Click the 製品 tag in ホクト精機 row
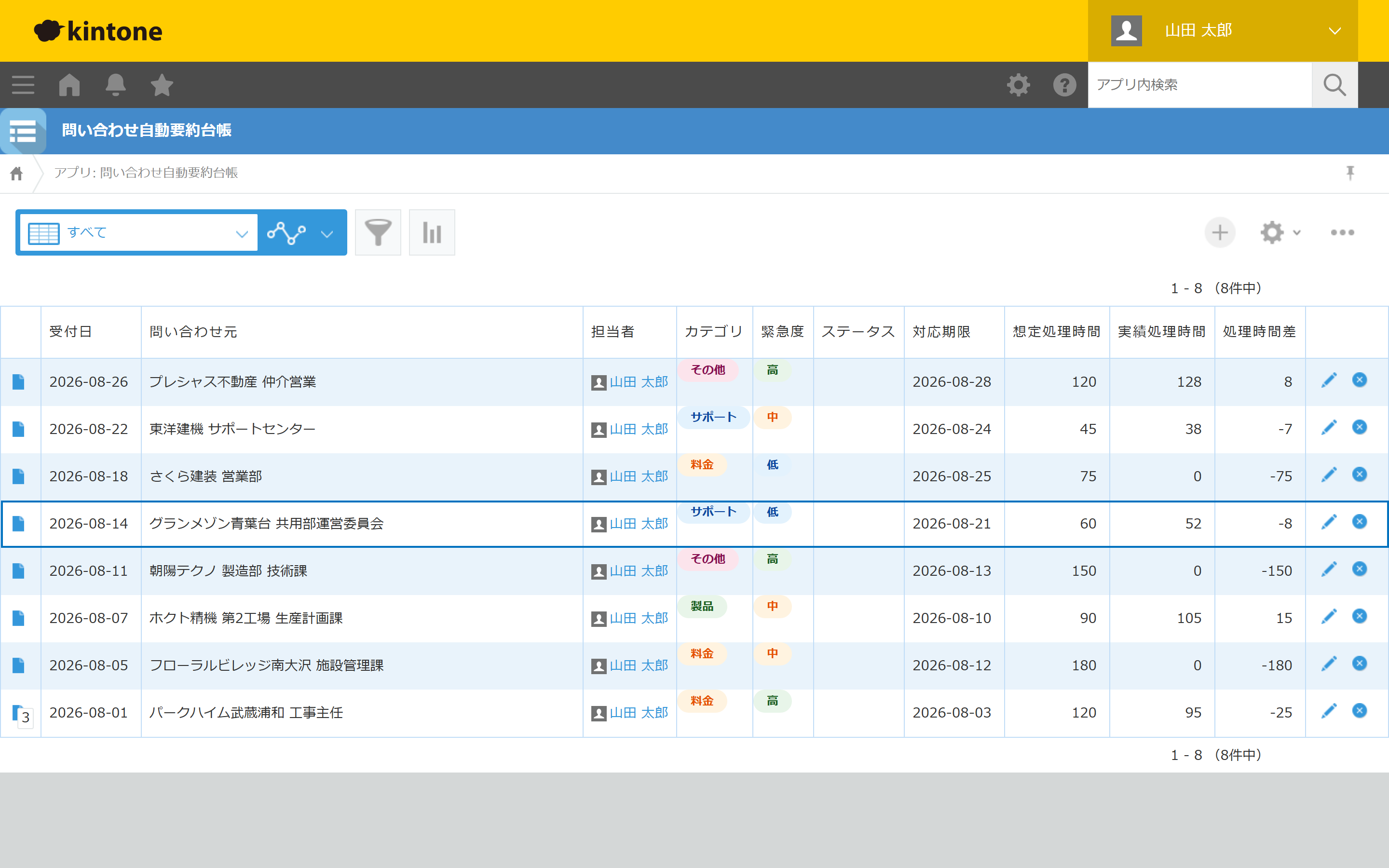The width and height of the screenshot is (1389, 868). (702, 606)
